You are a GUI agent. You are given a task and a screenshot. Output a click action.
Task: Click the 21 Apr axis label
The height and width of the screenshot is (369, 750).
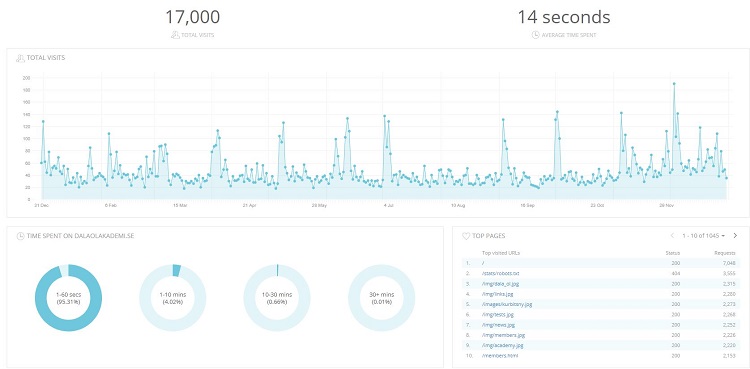click(250, 205)
